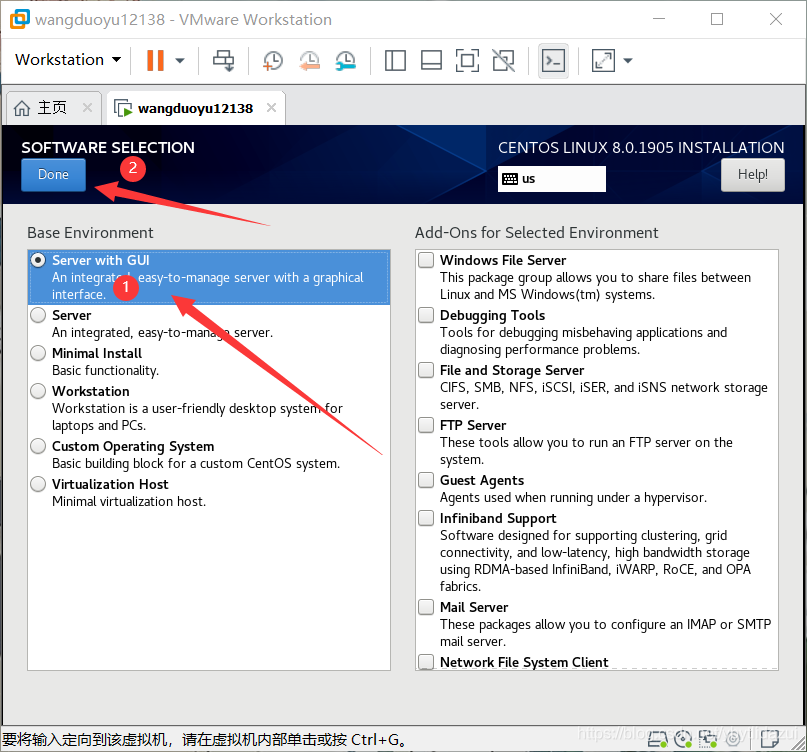The height and width of the screenshot is (752, 807).
Task: Check the Windows File Server add-on
Action: pyautogui.click(x=426, y=260)
